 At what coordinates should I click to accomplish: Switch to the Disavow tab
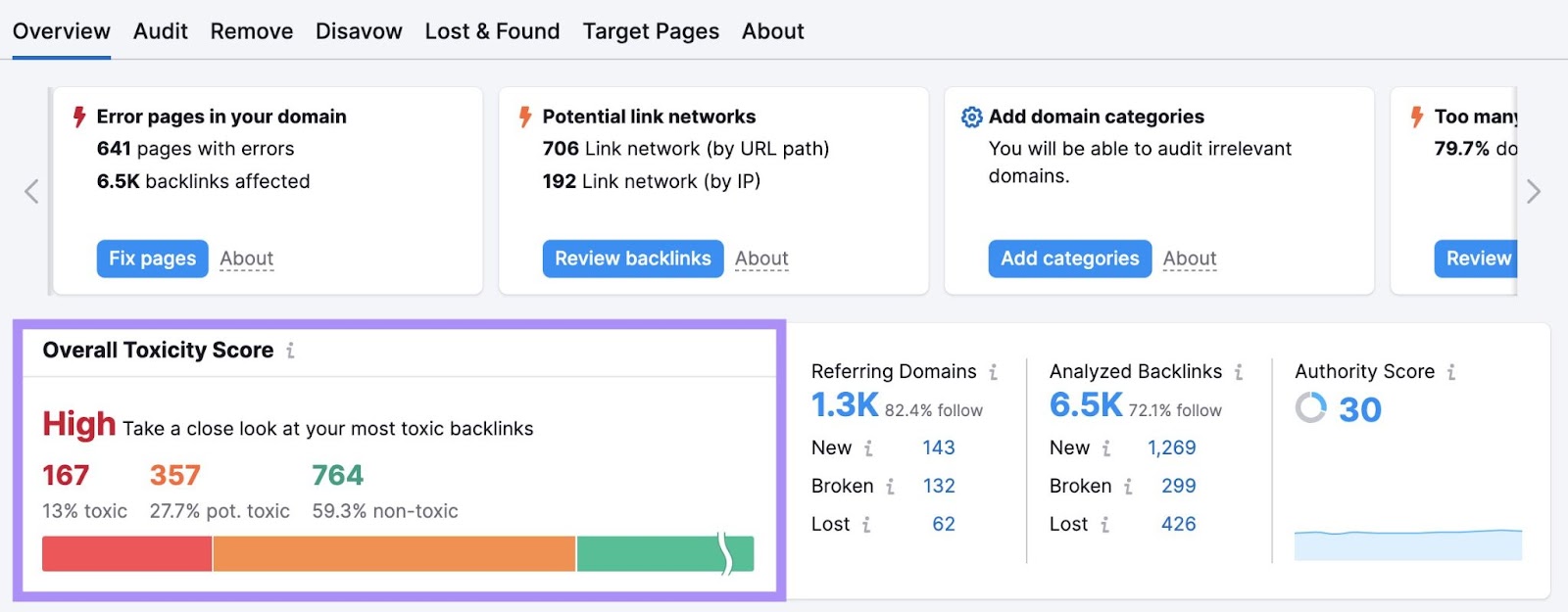tap(359, 31)
